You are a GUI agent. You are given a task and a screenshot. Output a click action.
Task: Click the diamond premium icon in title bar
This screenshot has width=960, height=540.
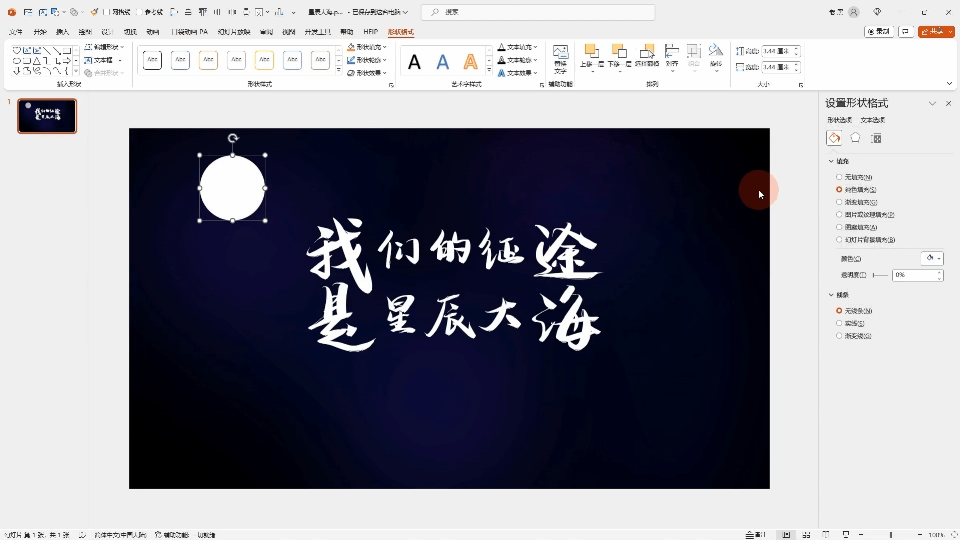click(877, 12)
